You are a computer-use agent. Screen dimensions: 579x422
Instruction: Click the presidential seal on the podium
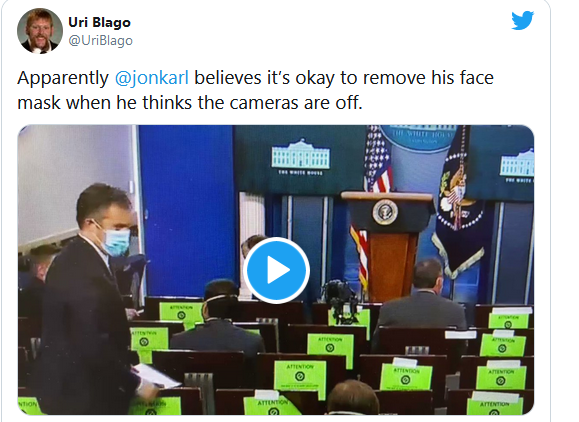[x=385, y=212]
